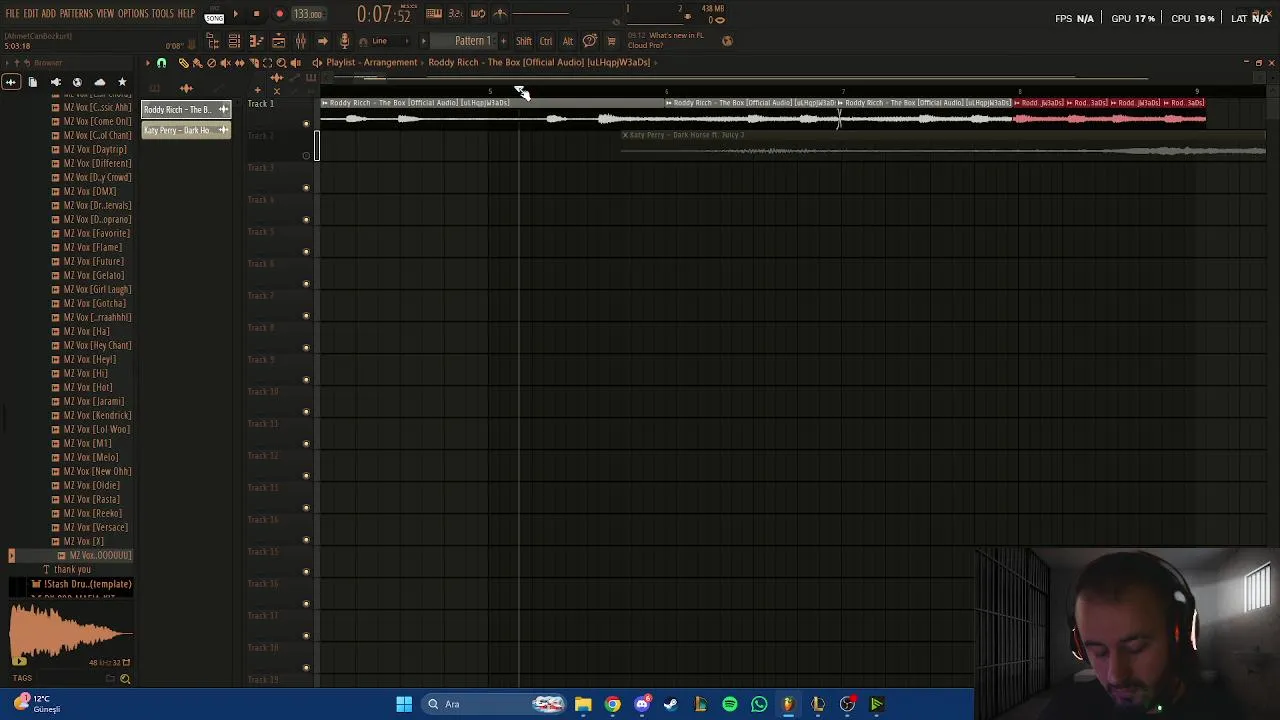The height and width of the screenshot is (720, 1280).
Task: Click the search icon in Tags bar
Action: (x=125, y=679)
